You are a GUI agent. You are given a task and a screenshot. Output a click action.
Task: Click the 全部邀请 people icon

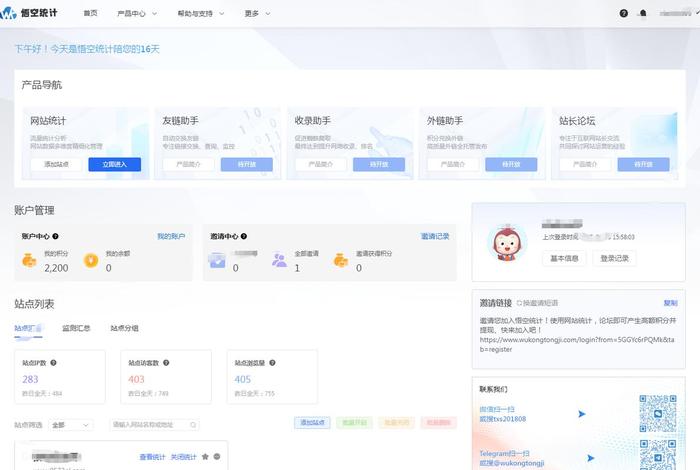coord(279,260)
